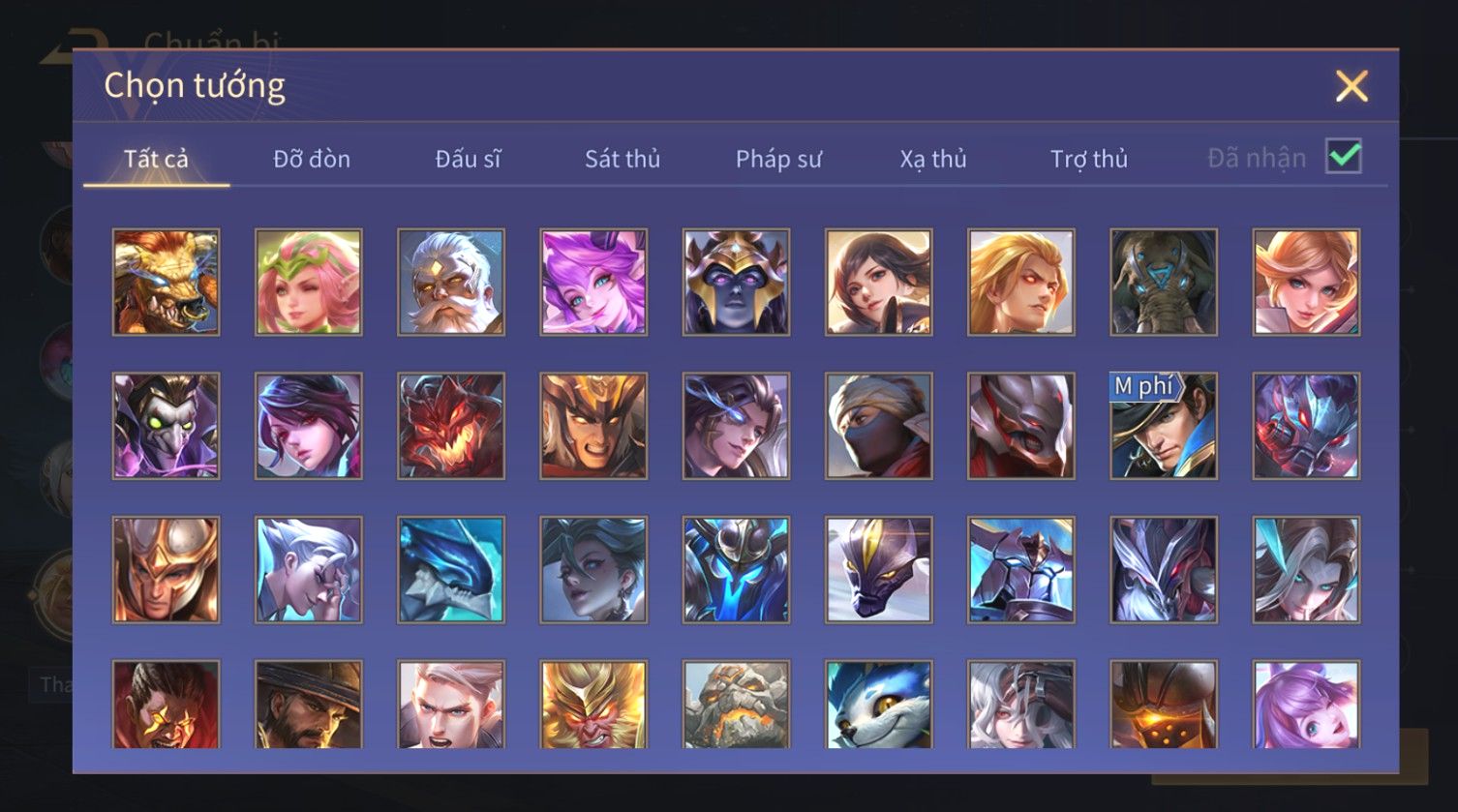Pick the hero with the green leaf crown

[x=308, y=283]
